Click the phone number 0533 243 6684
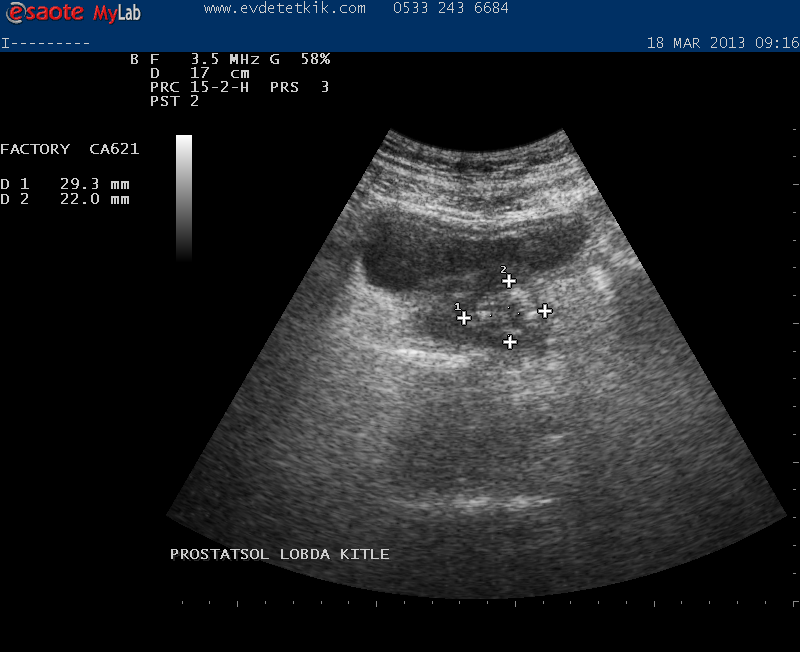Viewport: 800px width, 652px height. pos(450,8)
